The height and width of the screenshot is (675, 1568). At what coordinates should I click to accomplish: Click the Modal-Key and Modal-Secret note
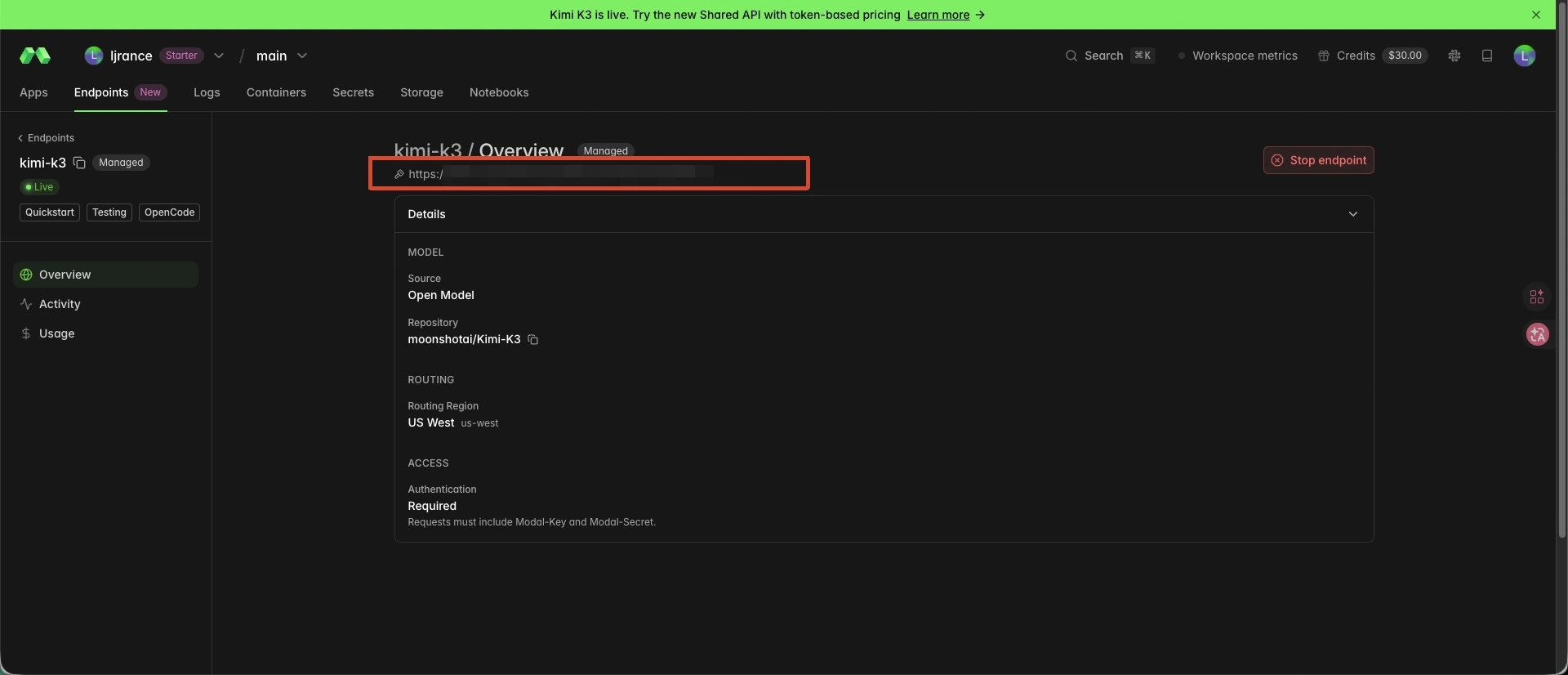[x=532, y=522]
